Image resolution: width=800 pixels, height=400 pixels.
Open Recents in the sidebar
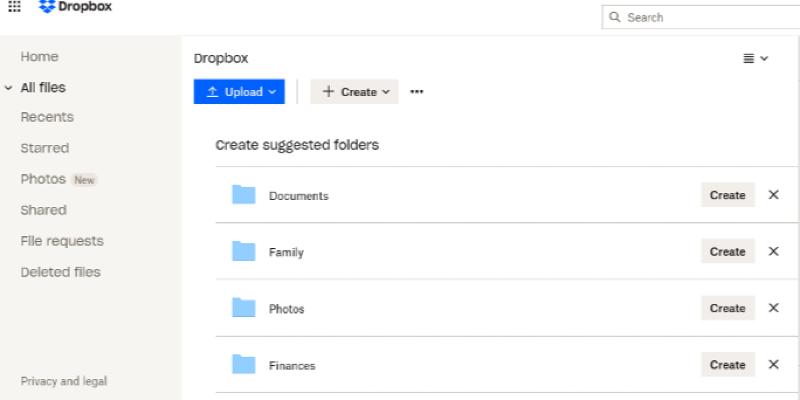47,117
